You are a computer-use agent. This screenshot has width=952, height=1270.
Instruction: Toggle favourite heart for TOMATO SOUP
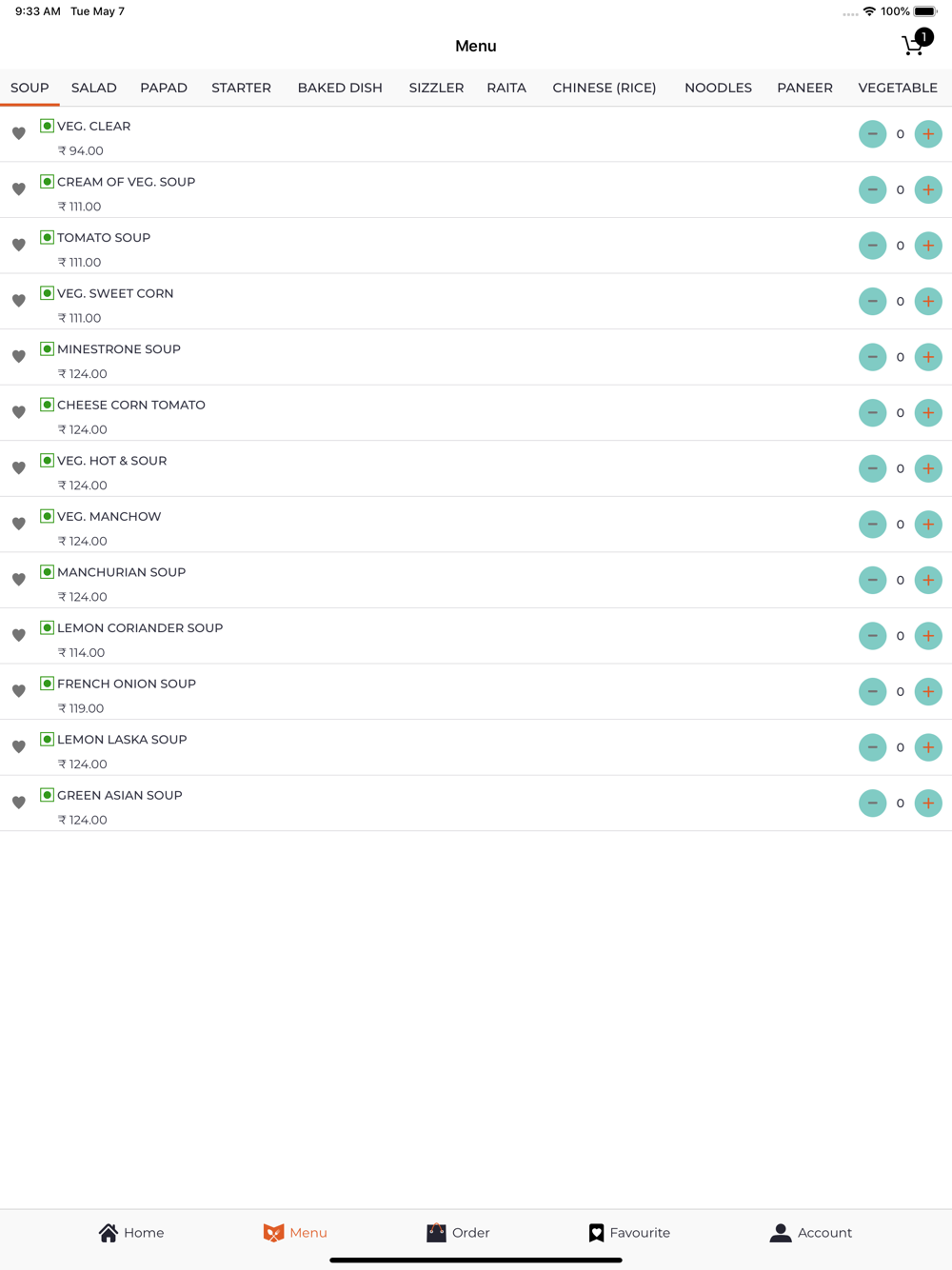(19, 245)
